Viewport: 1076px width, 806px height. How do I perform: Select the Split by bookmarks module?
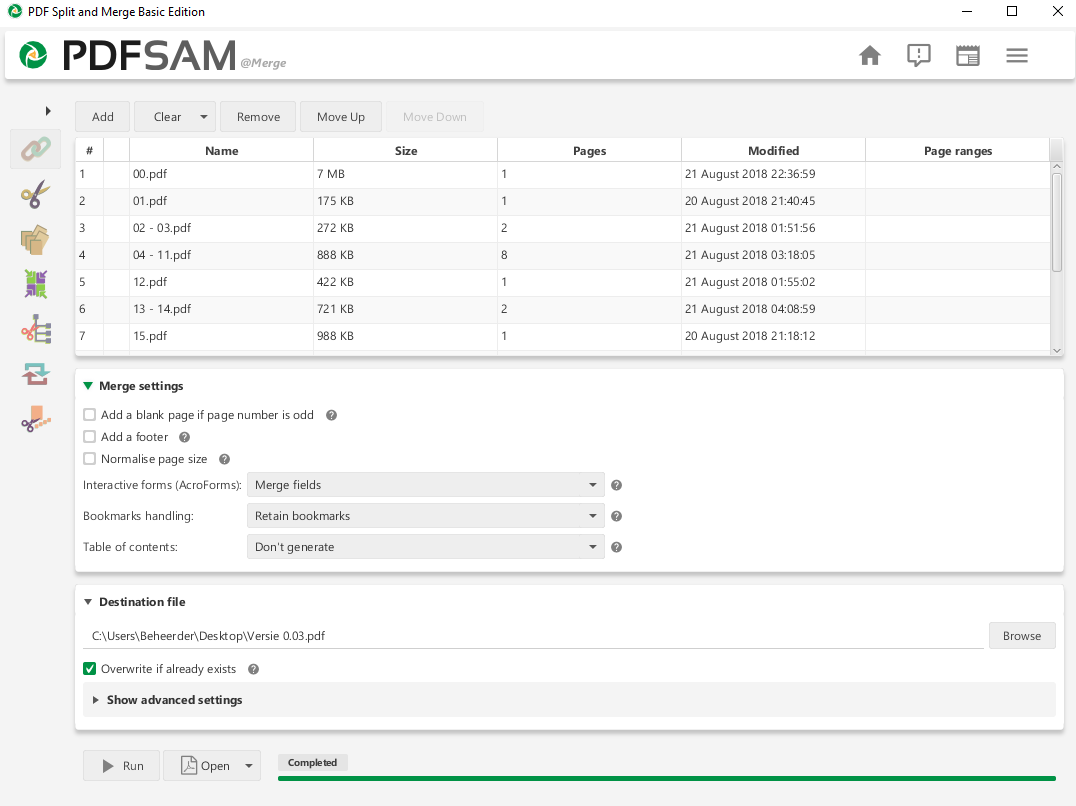[x=35, y=329]
